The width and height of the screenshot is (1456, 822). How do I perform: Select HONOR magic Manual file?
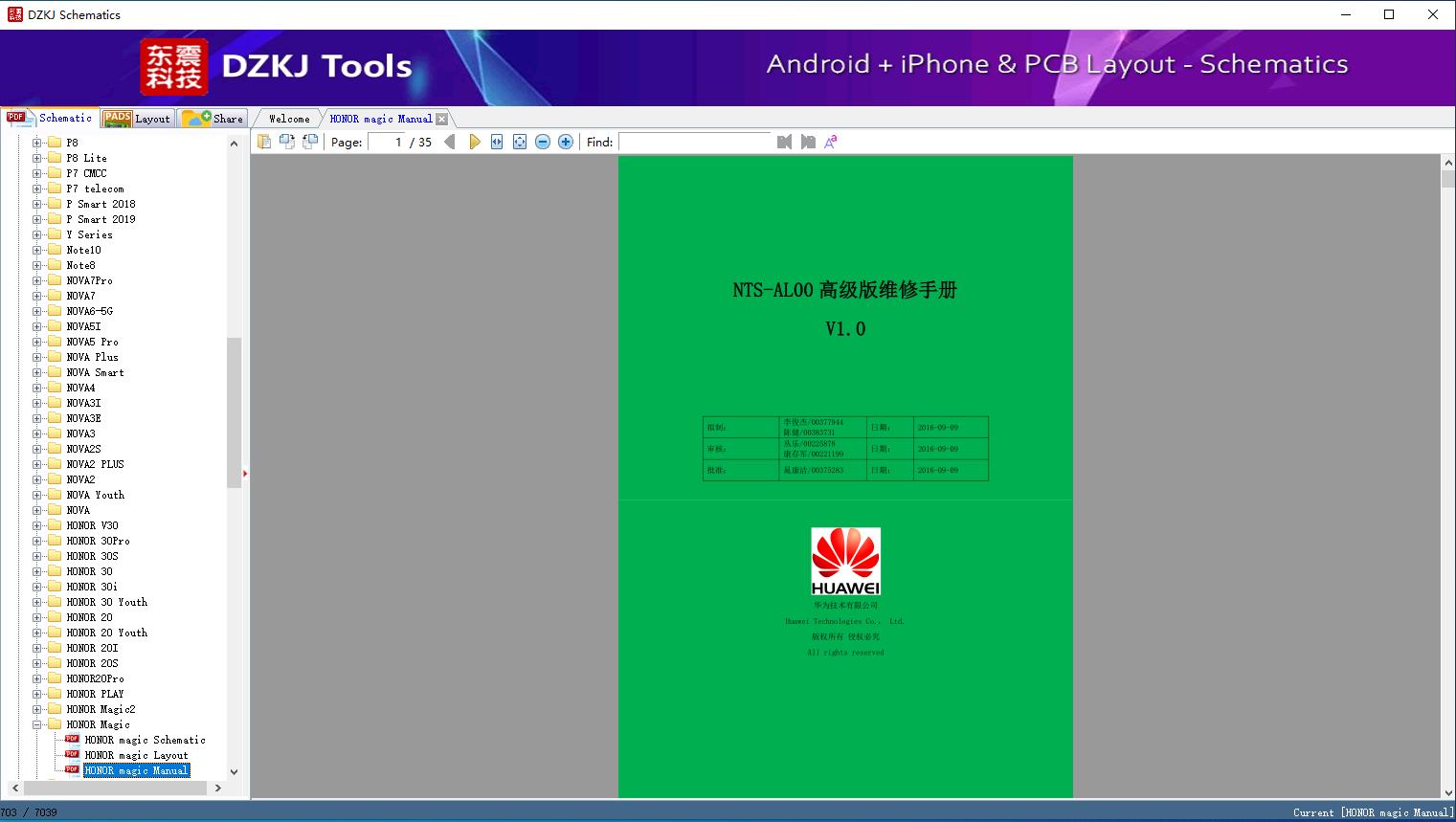[x=136, y=770]
